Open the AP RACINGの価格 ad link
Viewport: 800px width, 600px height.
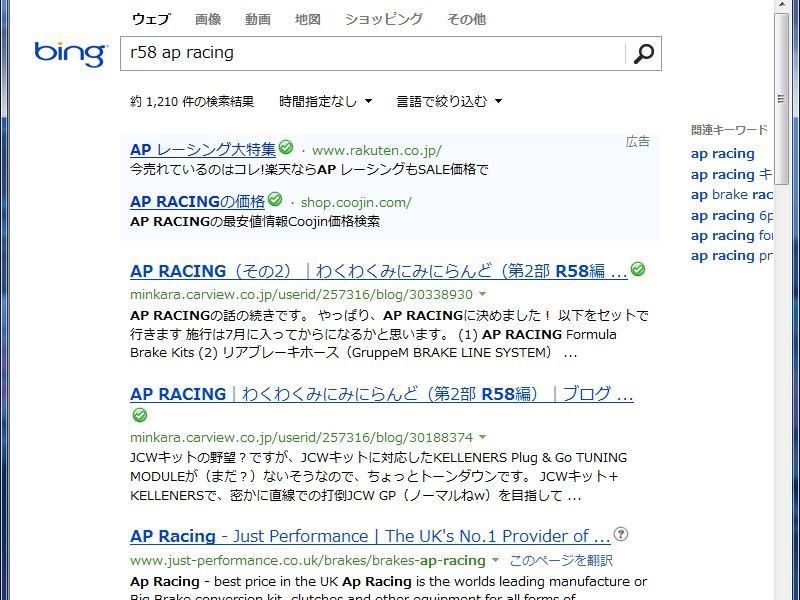[197, 202]
